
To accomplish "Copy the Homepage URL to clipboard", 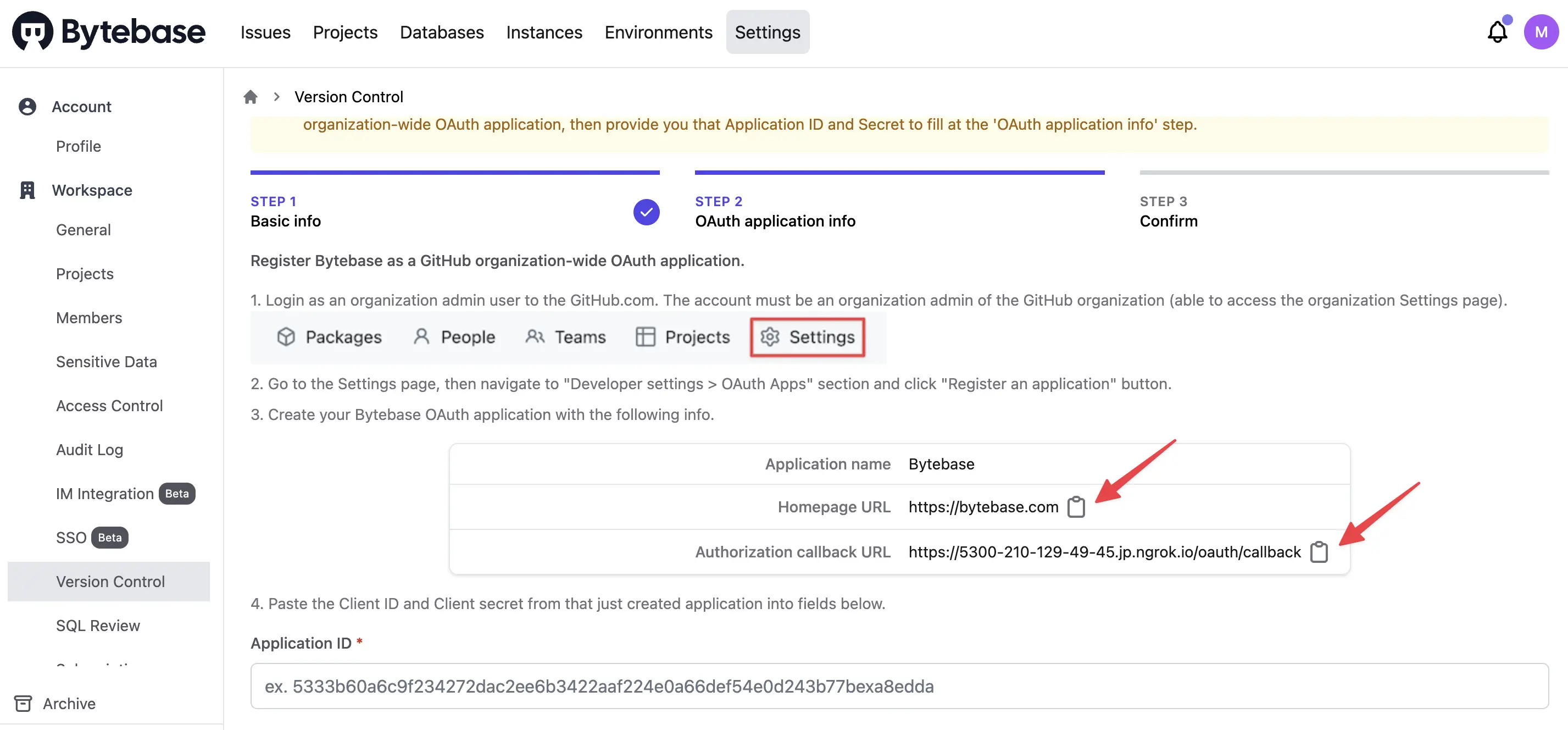I will tap(1076, 507).
